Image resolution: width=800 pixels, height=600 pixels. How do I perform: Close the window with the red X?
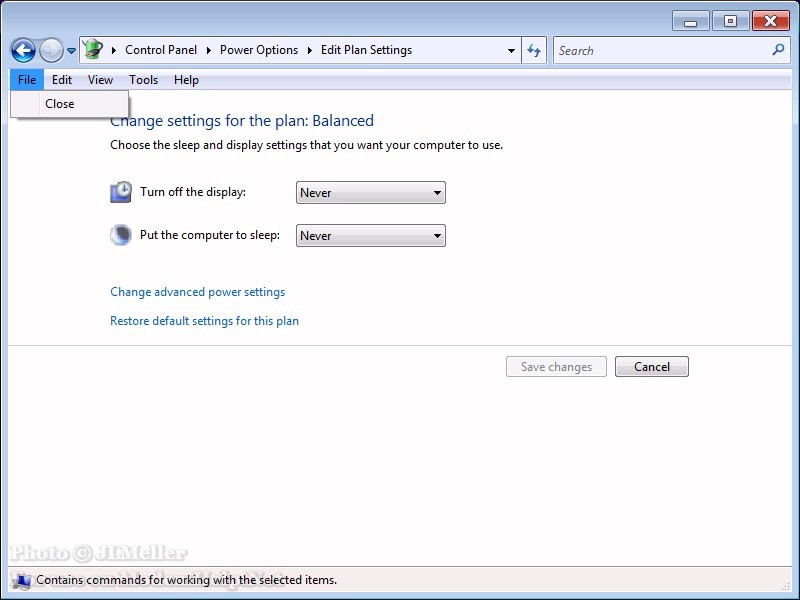(770, 21)
